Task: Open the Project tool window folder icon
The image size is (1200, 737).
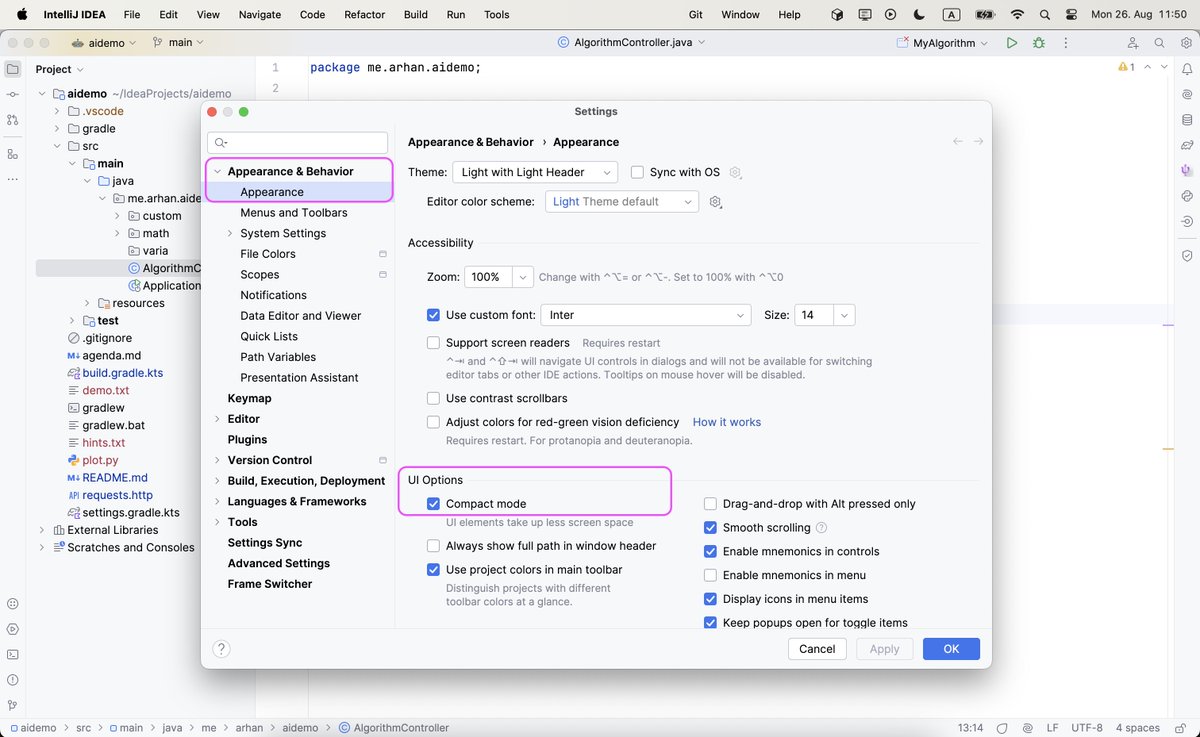Action: point(12,69)
